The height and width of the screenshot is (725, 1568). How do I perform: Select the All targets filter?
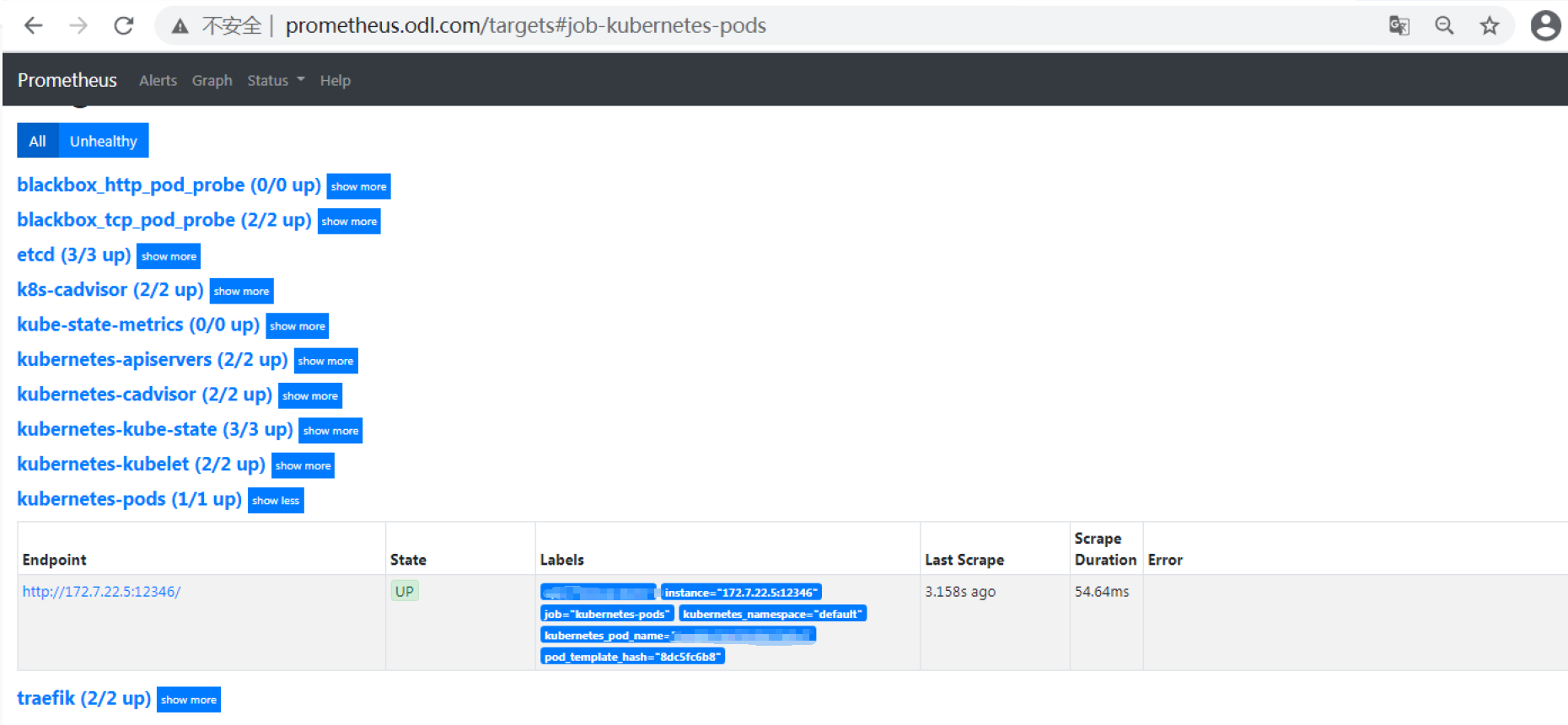(37, 141)
